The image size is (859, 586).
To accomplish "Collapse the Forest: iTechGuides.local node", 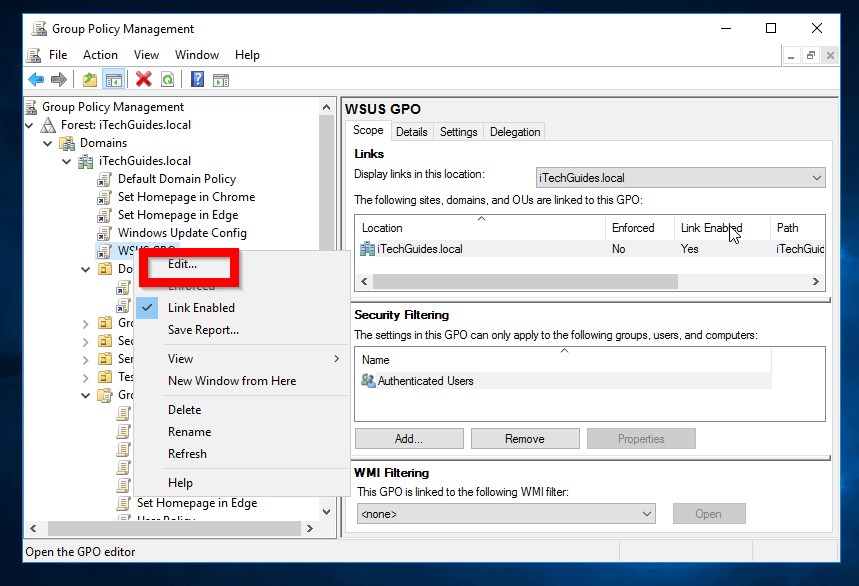I will coord(30,125).
